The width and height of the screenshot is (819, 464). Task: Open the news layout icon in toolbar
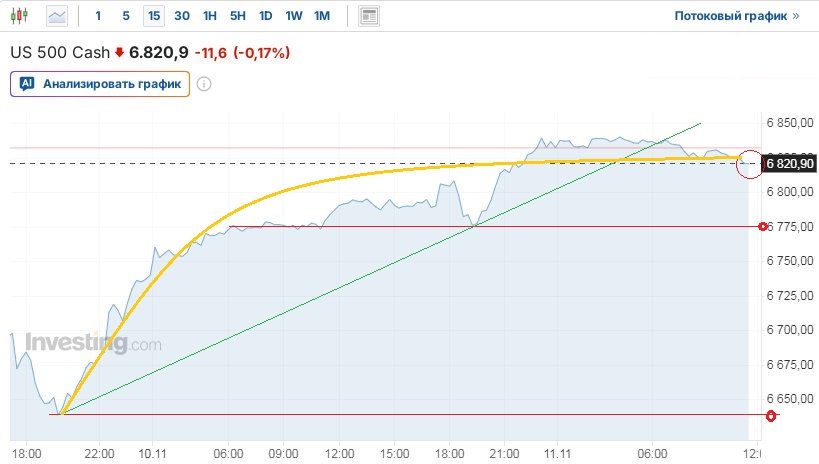tap(369, 16)
